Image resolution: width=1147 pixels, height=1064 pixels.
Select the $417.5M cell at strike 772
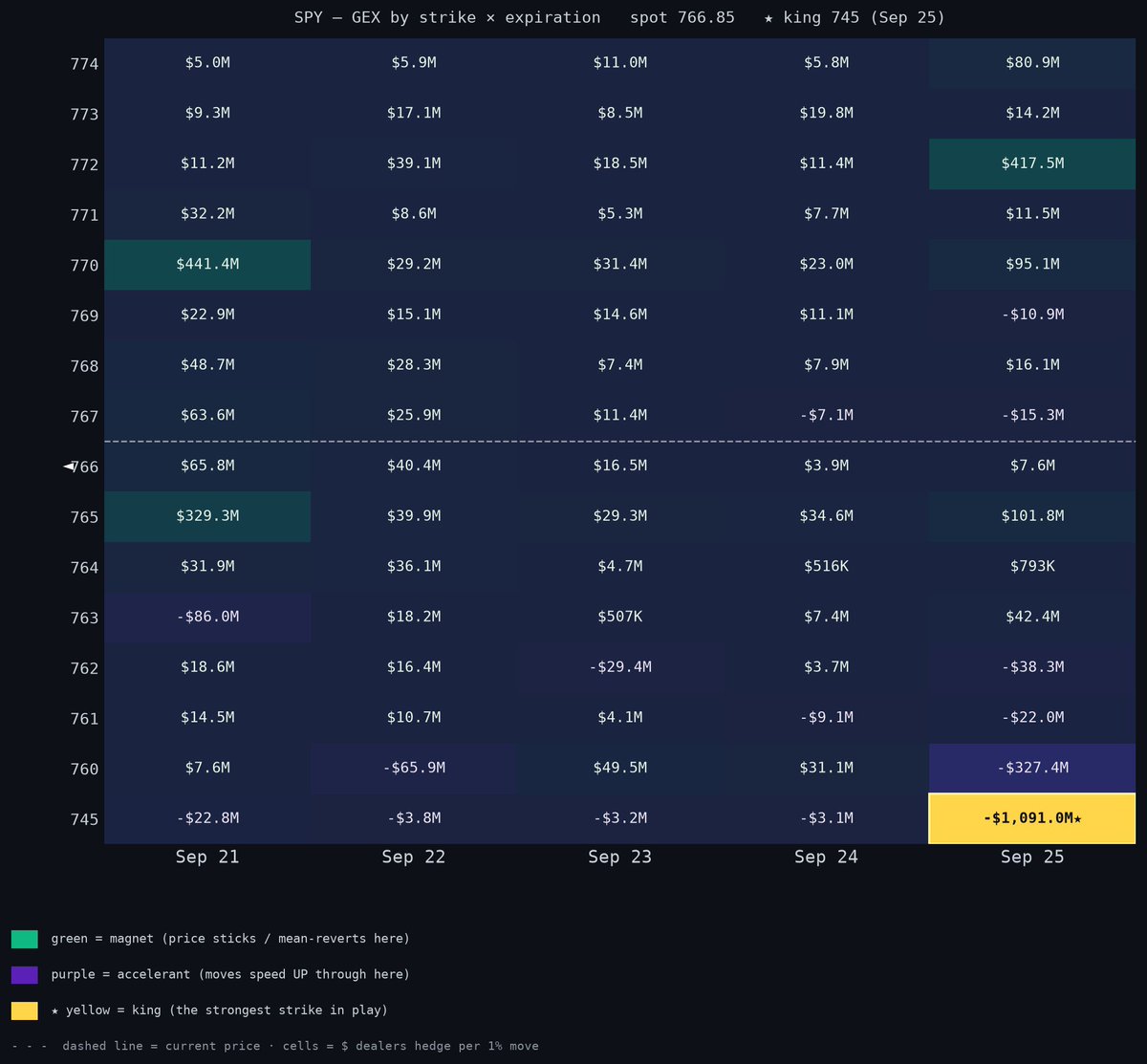[1032, 163]
